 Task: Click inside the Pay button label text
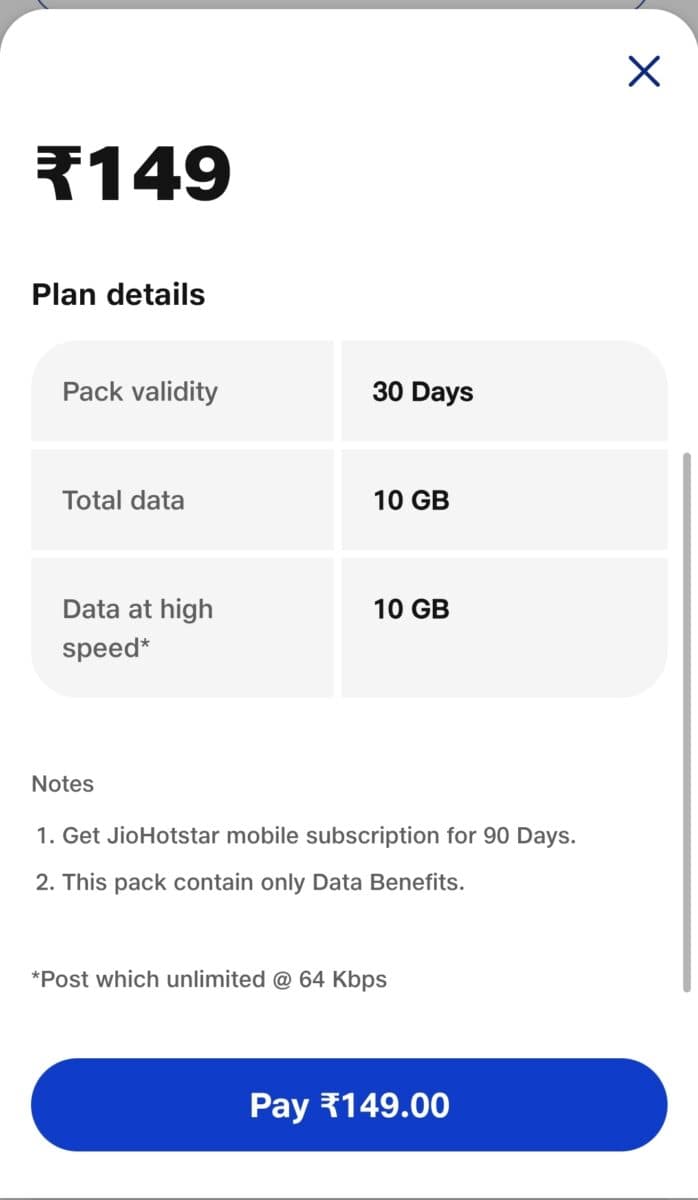[349, 1104]
